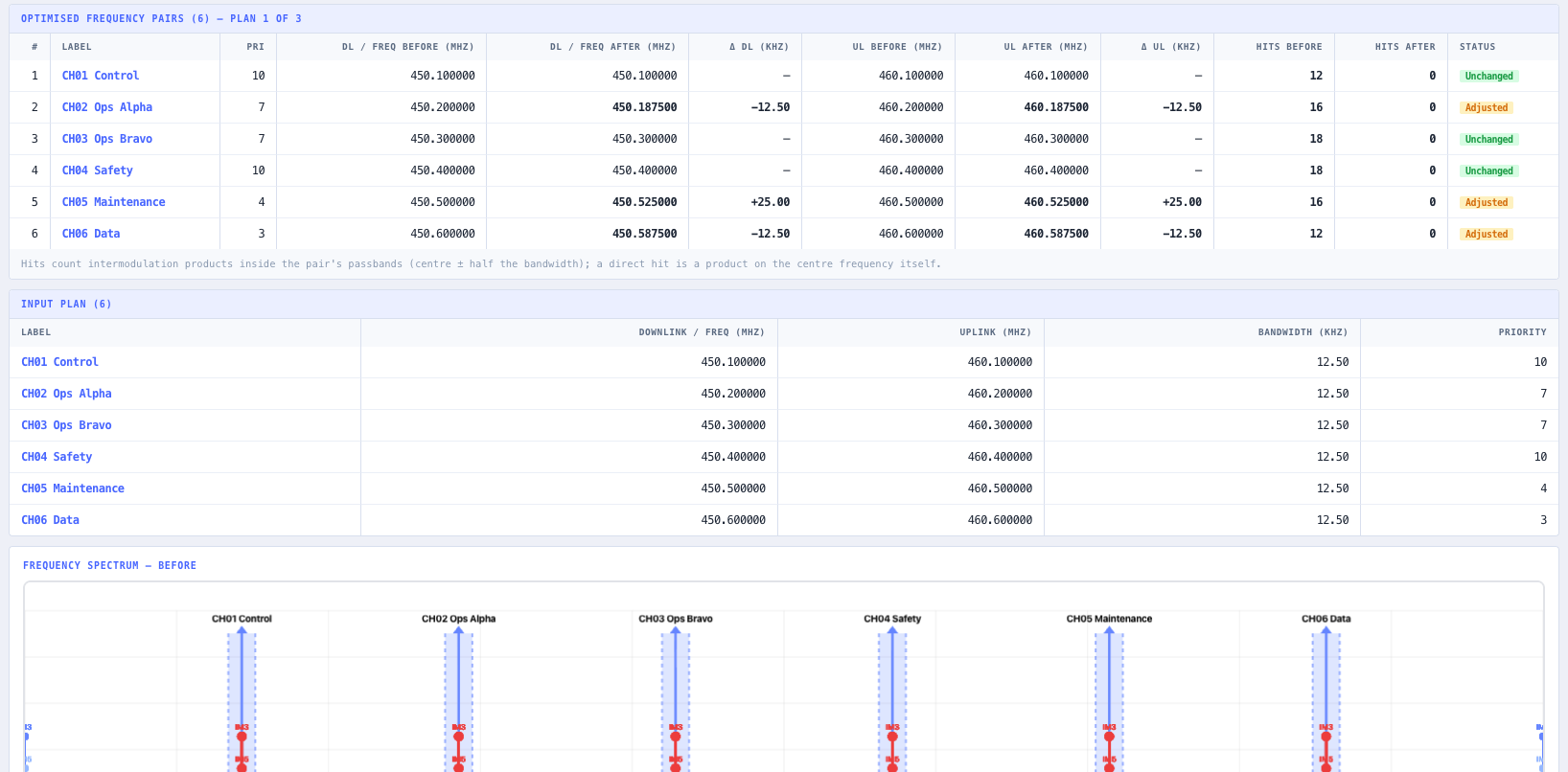Click the CH03 Ops Bravo carrier label in the spectrum
This screenshot has width=1568, height=772.
[x=676, y=619]
